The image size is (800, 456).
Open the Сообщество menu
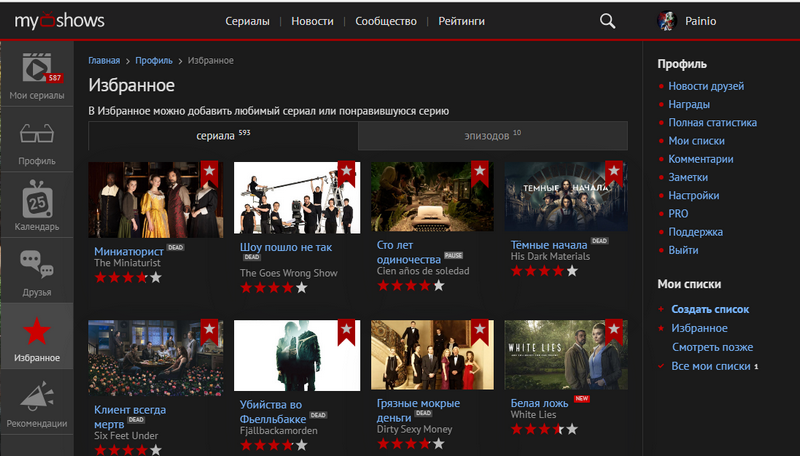tap(386, 21)
